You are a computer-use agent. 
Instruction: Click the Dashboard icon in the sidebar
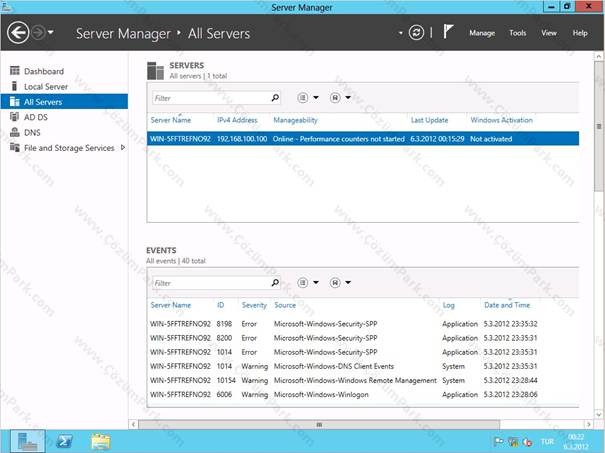[15, 71]
